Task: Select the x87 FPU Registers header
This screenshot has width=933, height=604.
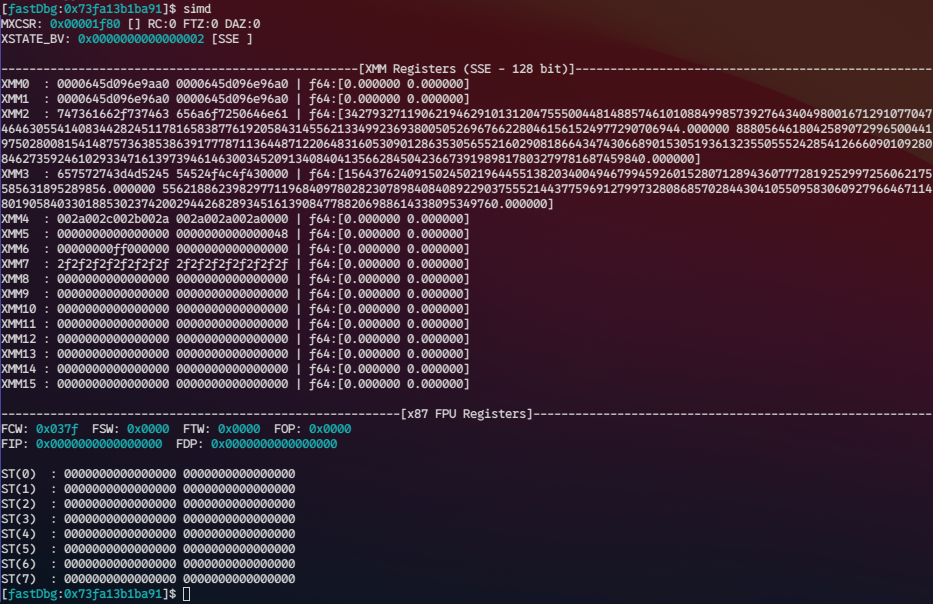Action: pyautogui.click(x=466, y=414)
